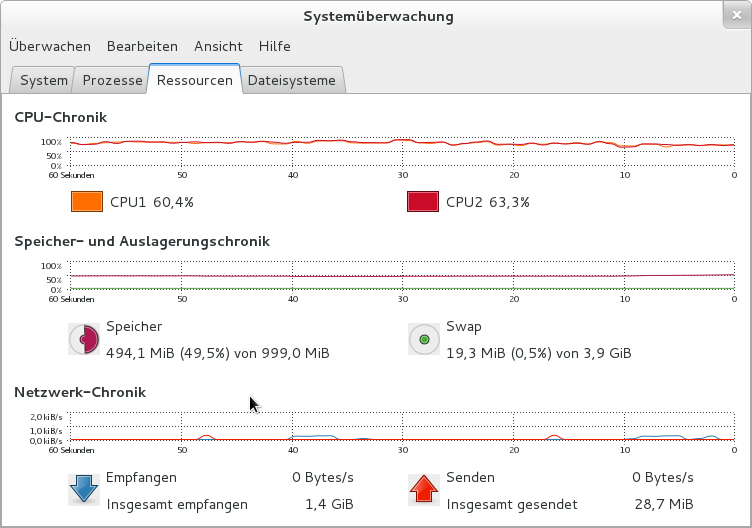The width and height of the screenshot is (752, 528).
Task: Open the Bearbeiten menu
Action: (142, 46)
